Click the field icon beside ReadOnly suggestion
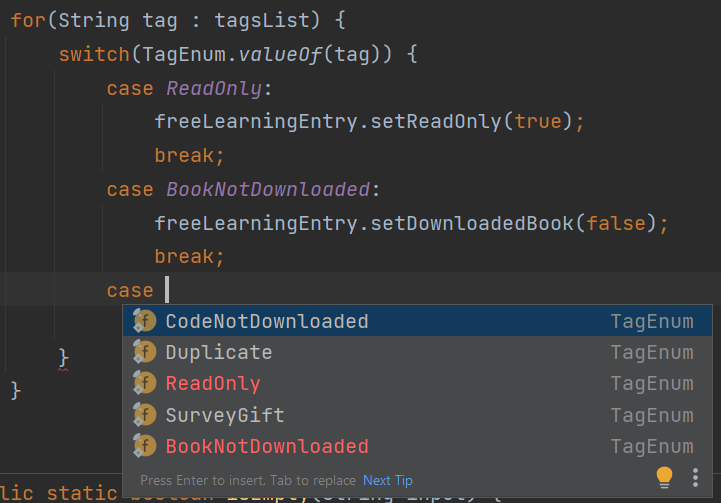This screenshot has width=721, height=503. point(144,383)
